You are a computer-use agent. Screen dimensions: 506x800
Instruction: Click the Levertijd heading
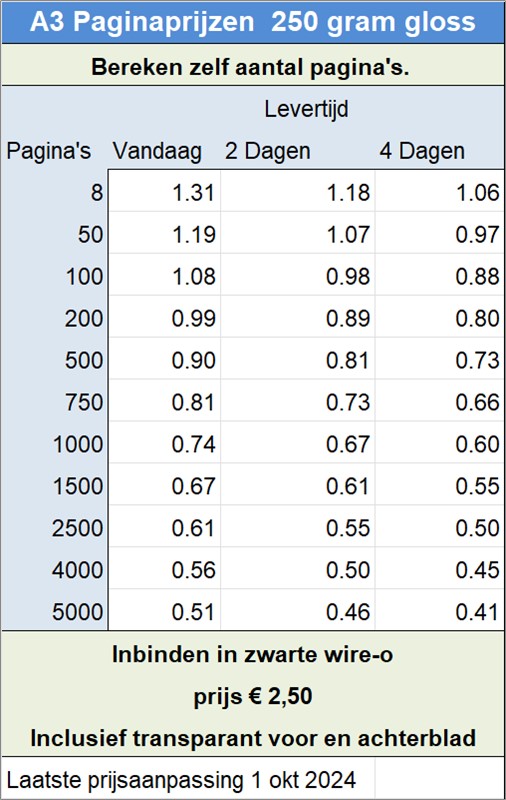tap(306, 109)
